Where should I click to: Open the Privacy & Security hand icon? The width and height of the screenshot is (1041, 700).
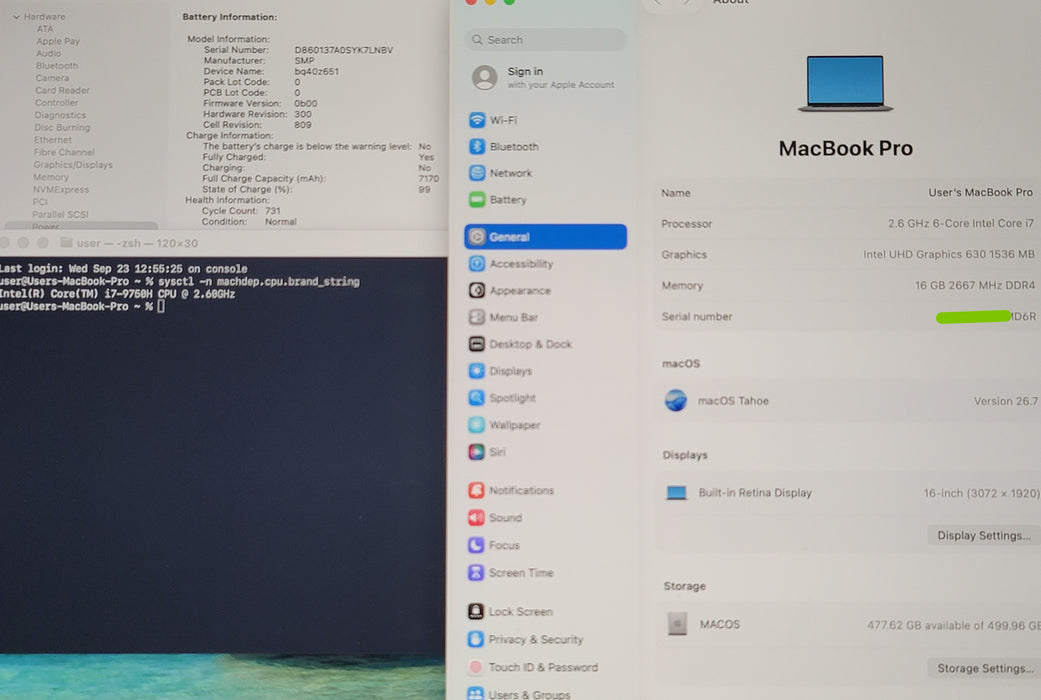475,639
